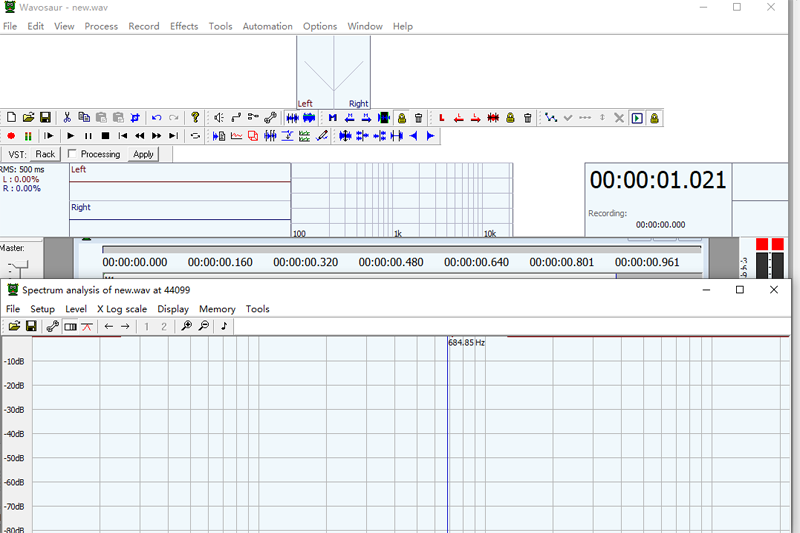The image size is (800, 533).
Task: Click the Stop playback button
Action: tap(105, 136)
